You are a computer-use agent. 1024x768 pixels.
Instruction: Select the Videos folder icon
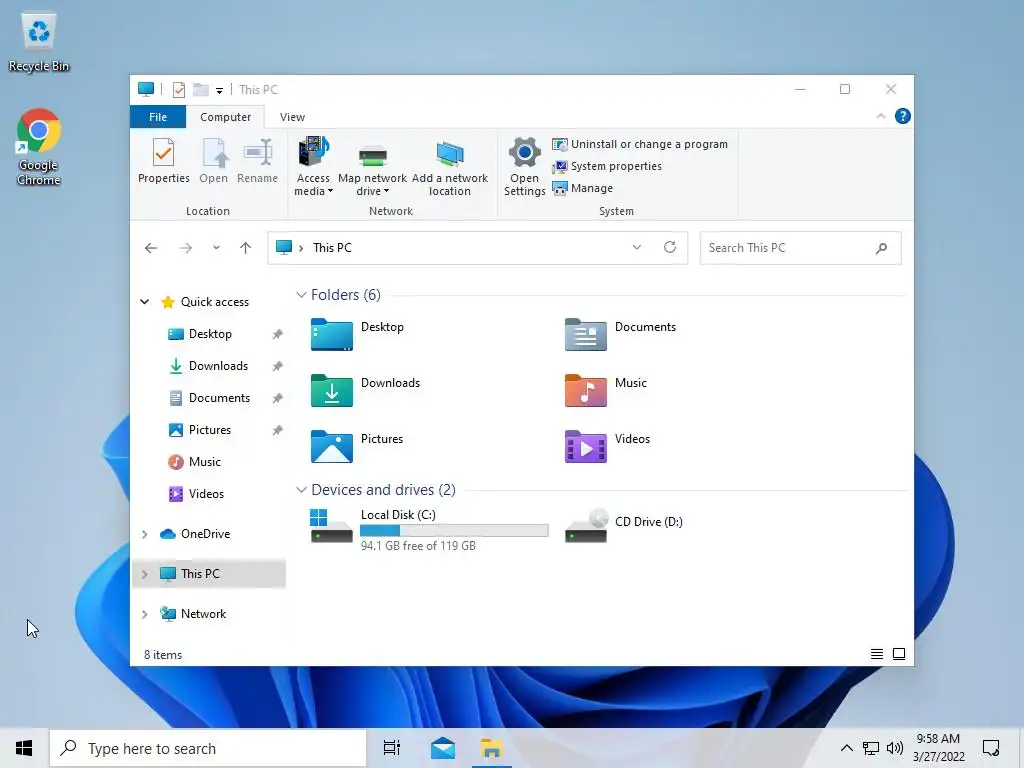pyautogui.click(x=586, y=447)
